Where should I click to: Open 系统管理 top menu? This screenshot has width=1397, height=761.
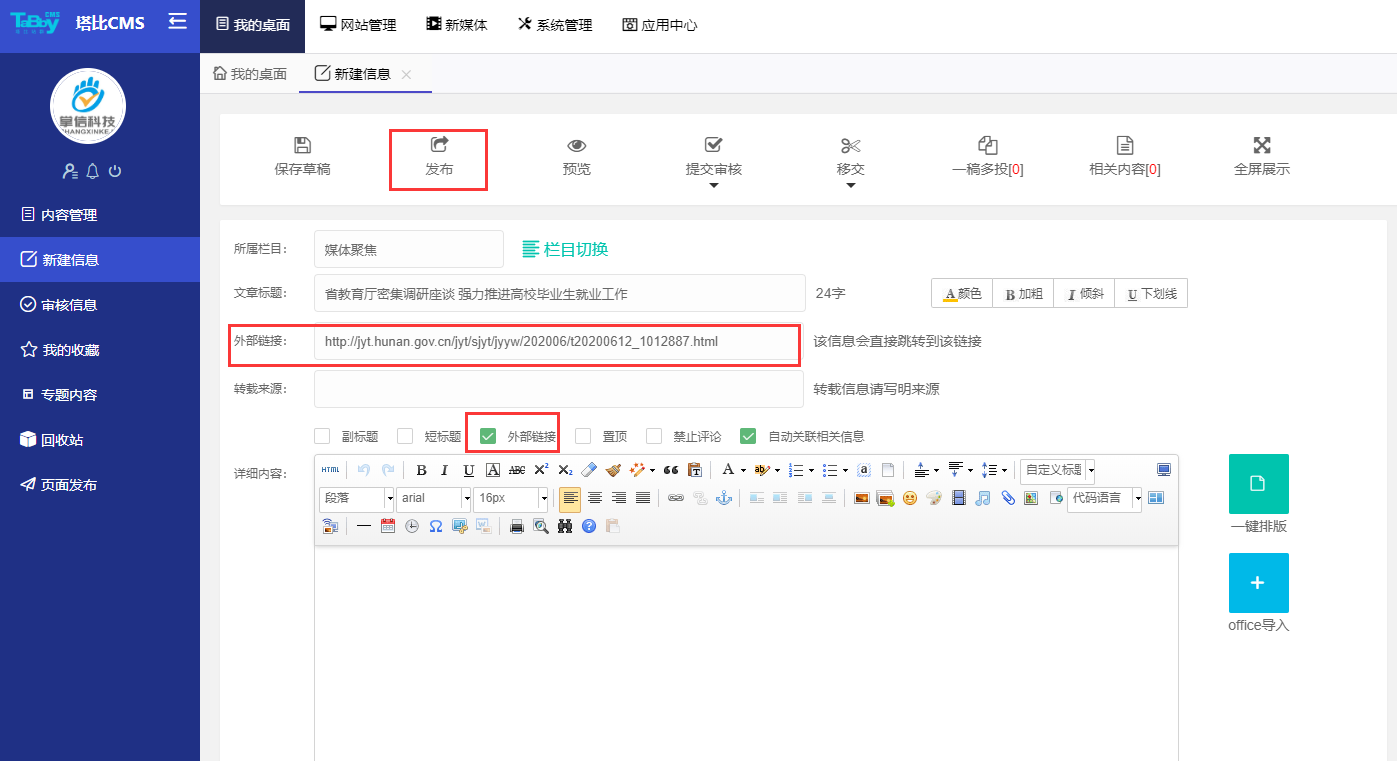pyautogui.click(x=555, y=26)
